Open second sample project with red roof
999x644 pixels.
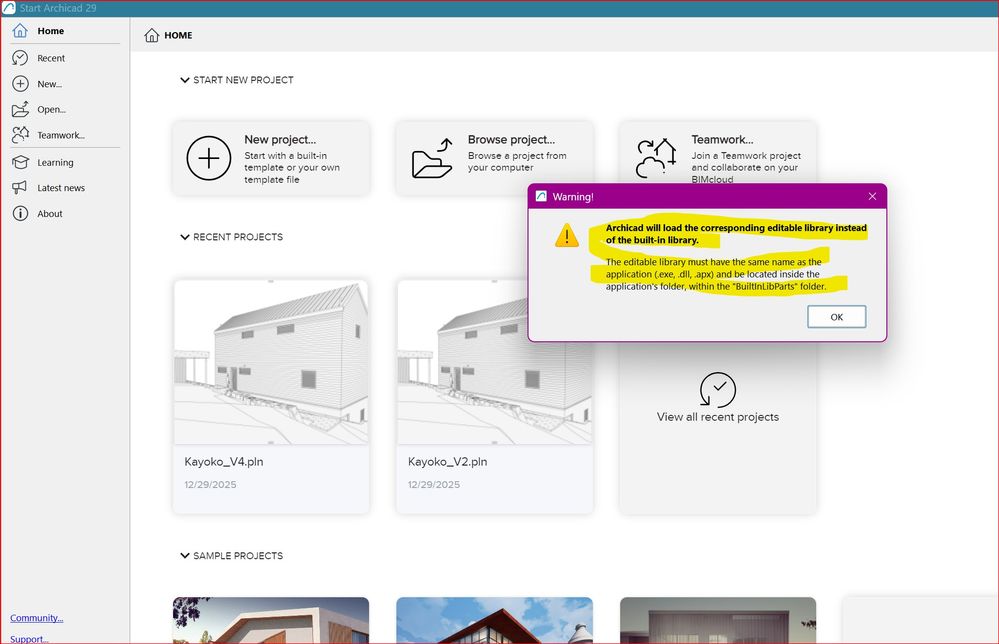pyautogui.click(x=494, y=620)
